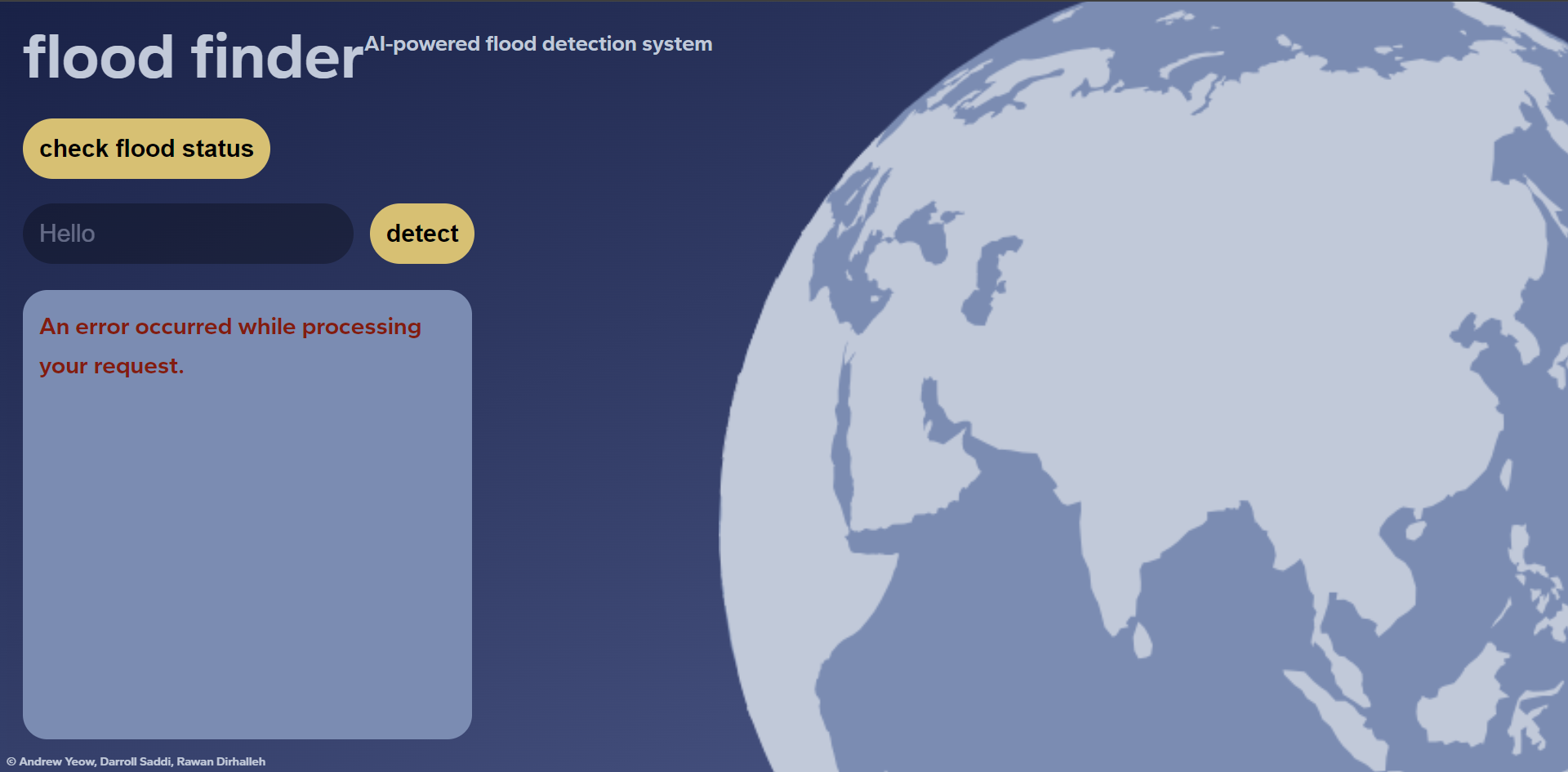Click the yellow 'detect' button
This screenshot has width=1568, height=772.
(x=422, y=234)
